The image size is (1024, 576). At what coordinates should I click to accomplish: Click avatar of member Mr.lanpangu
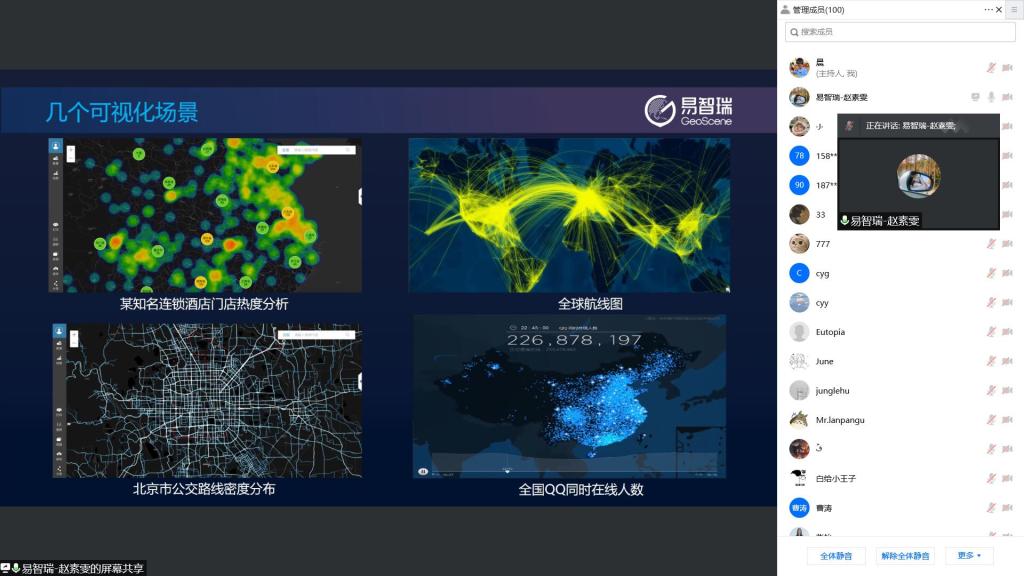tap(799, 420)
